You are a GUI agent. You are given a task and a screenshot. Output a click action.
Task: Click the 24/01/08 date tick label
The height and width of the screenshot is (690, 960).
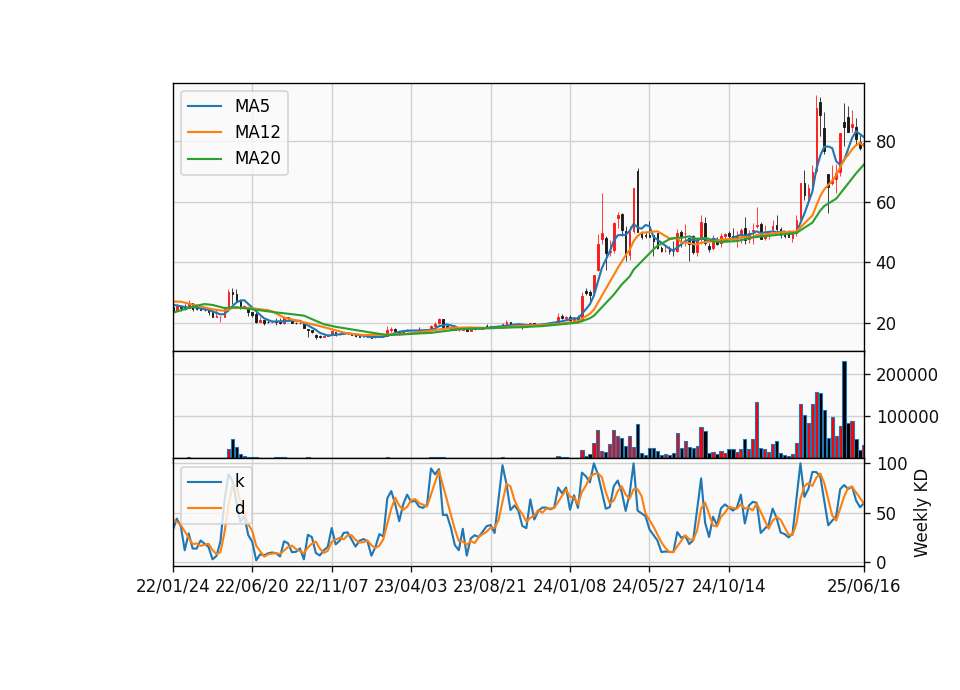pos(570,586)
